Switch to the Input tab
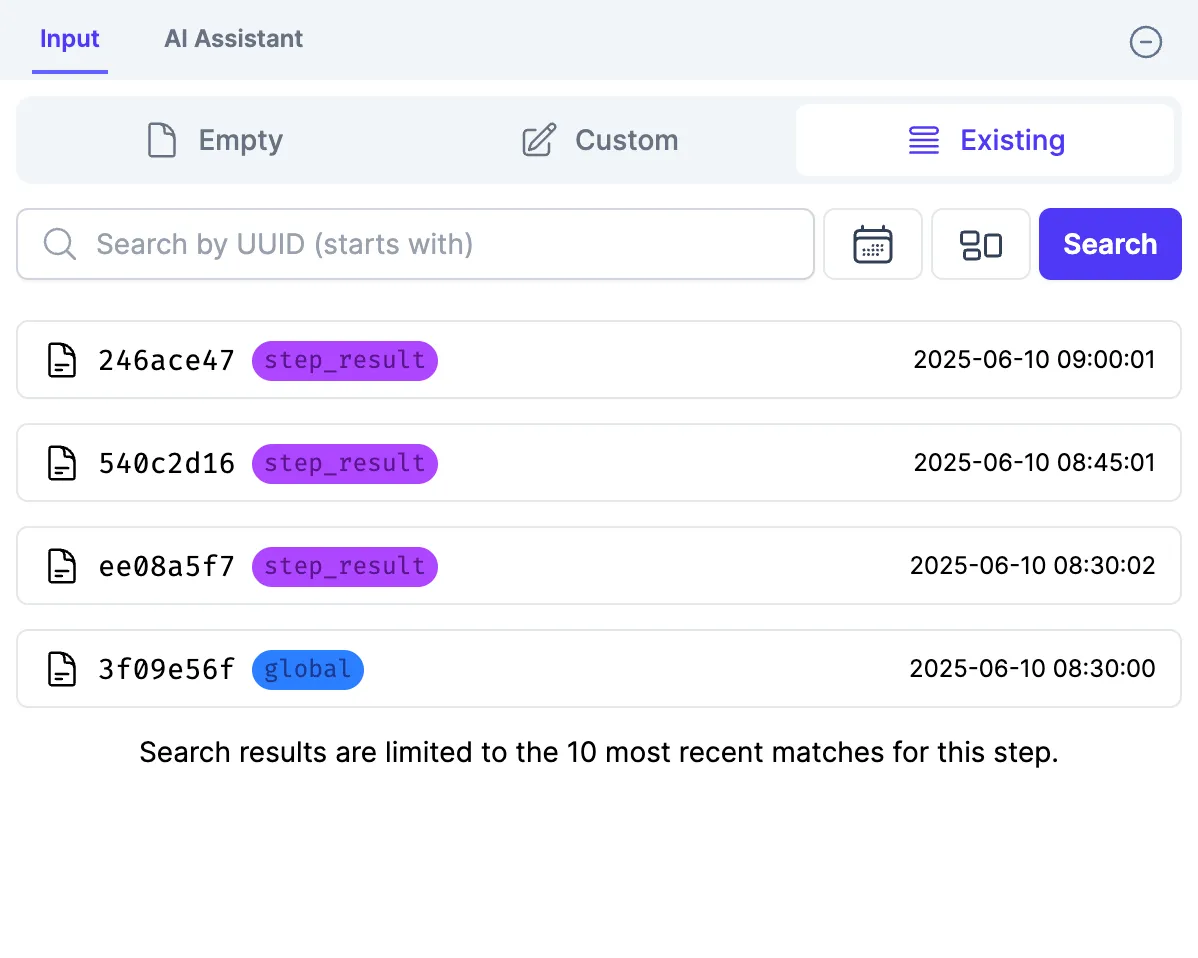This screenshot has width=1198, height=958. coord(70,39)
